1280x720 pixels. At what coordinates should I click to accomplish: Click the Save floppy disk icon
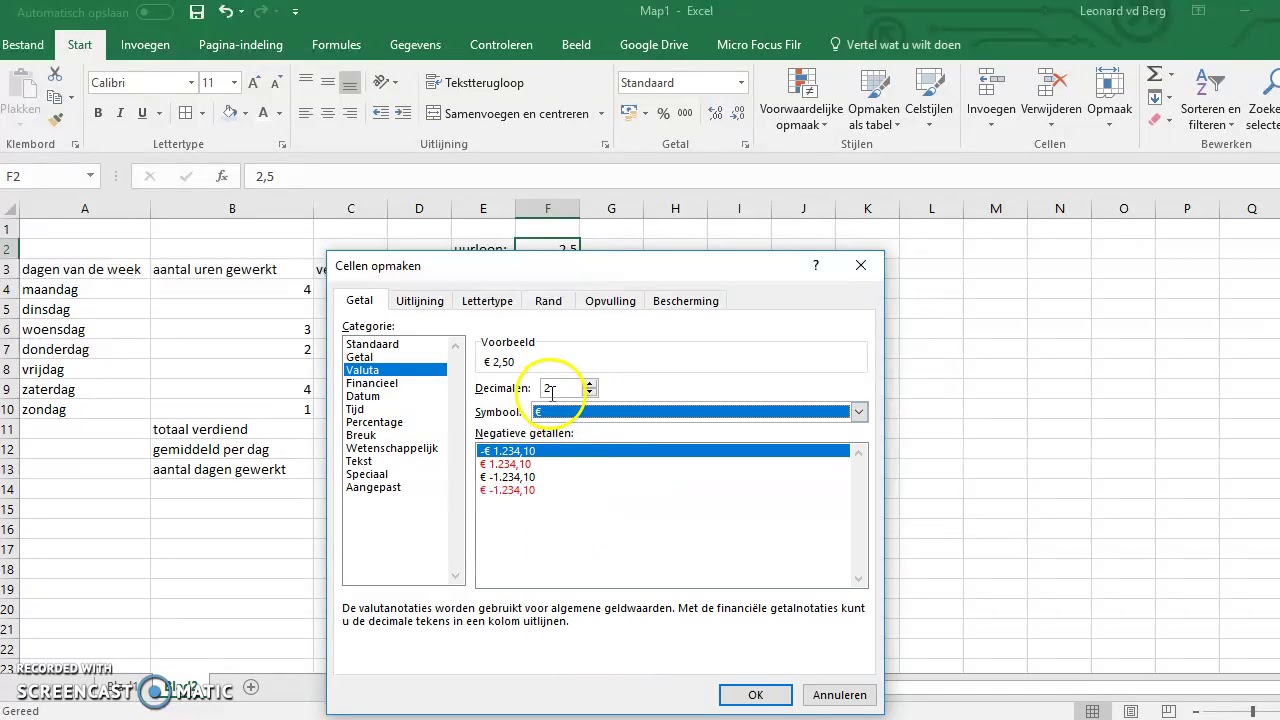tap(197, 12)
